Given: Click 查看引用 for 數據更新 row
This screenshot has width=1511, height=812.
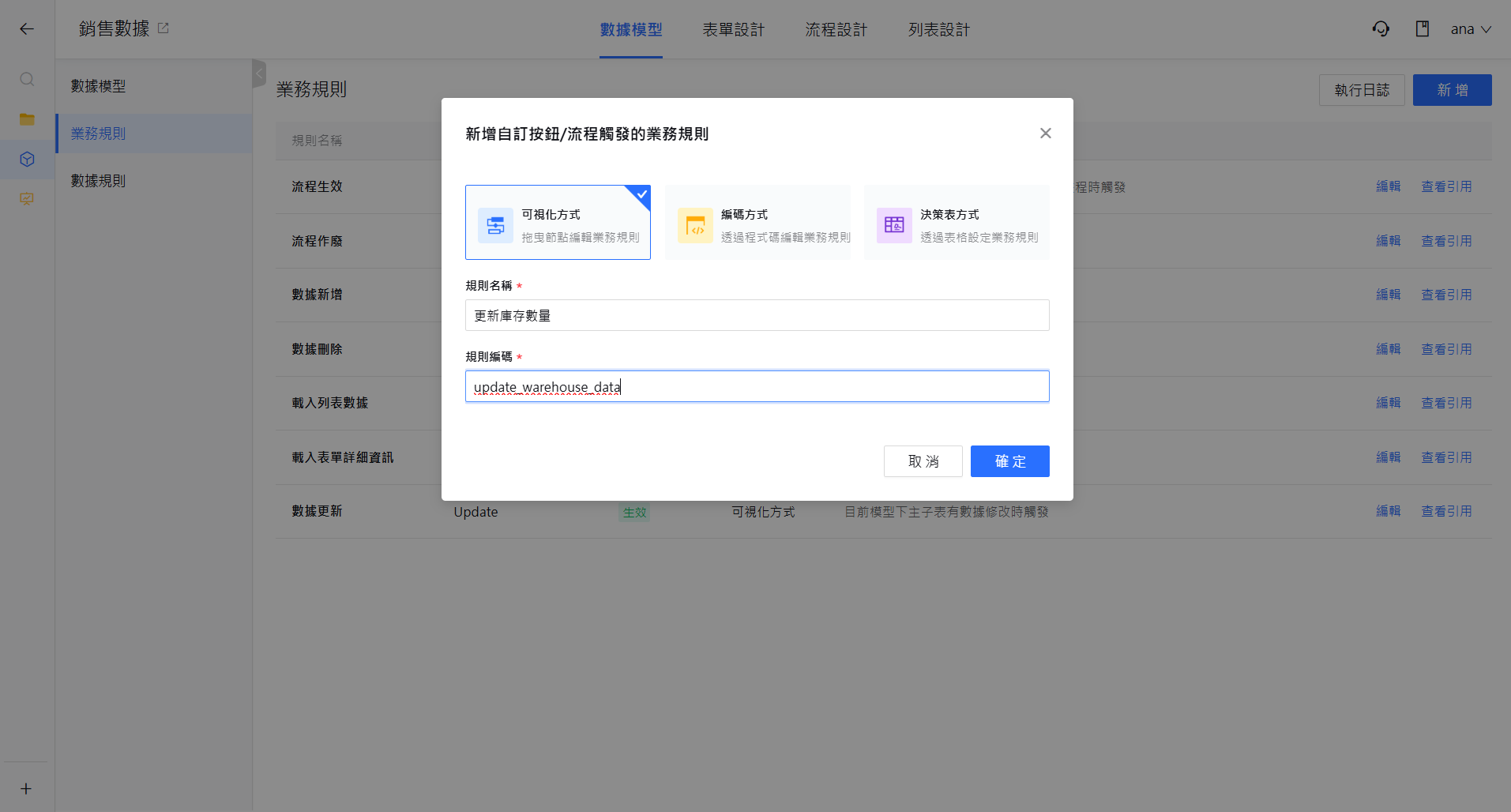Looking at the screenshot, I should [x=1446, y=511].
